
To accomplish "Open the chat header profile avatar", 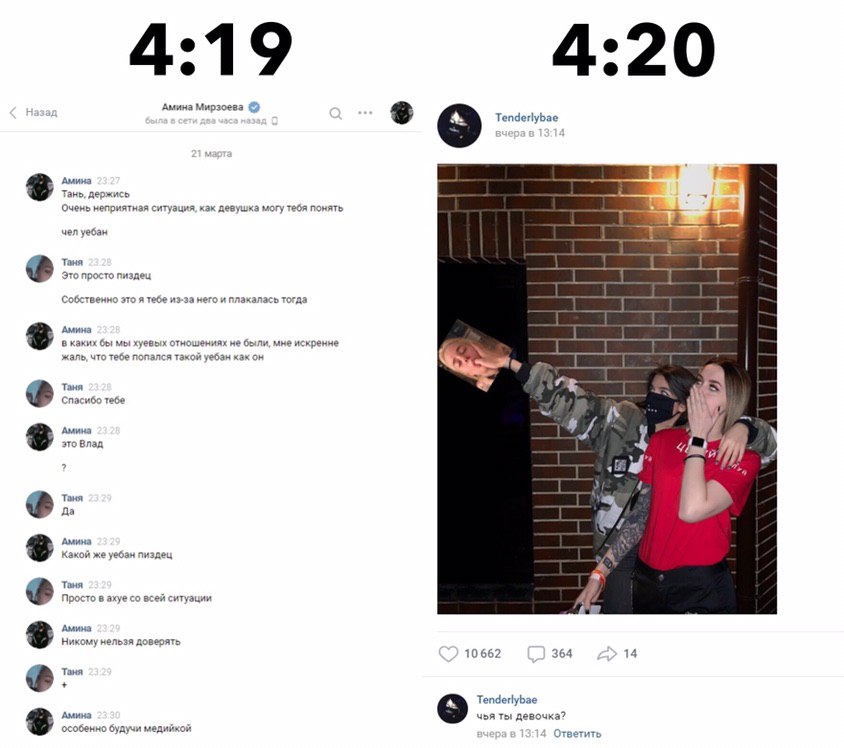I will [x=402, y=112].
